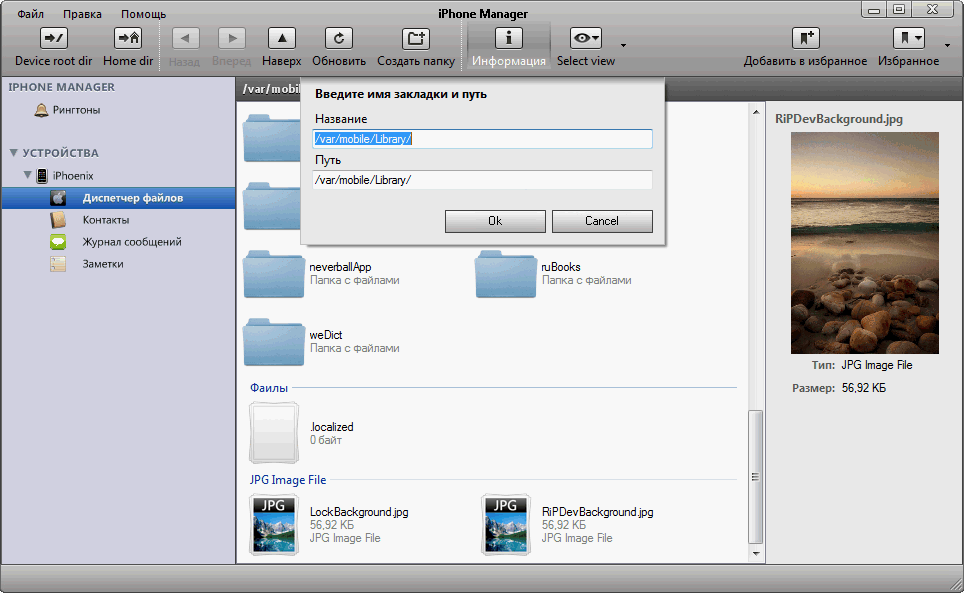964x593 pixels.
Task: Open the Рингтоны bell item in sidebar
Action: [x=41, y=110]
